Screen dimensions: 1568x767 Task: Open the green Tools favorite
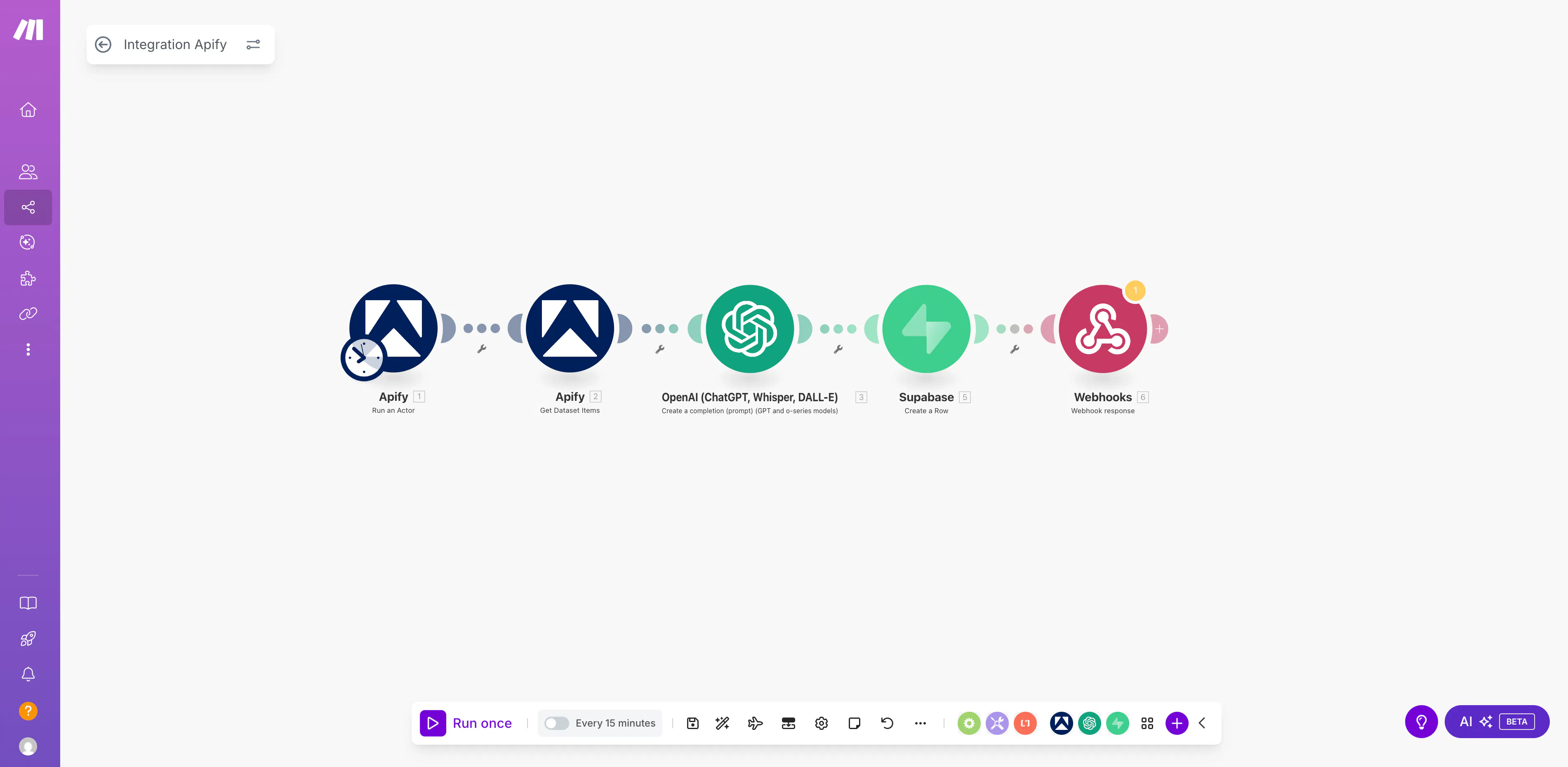tap(969, 723)
